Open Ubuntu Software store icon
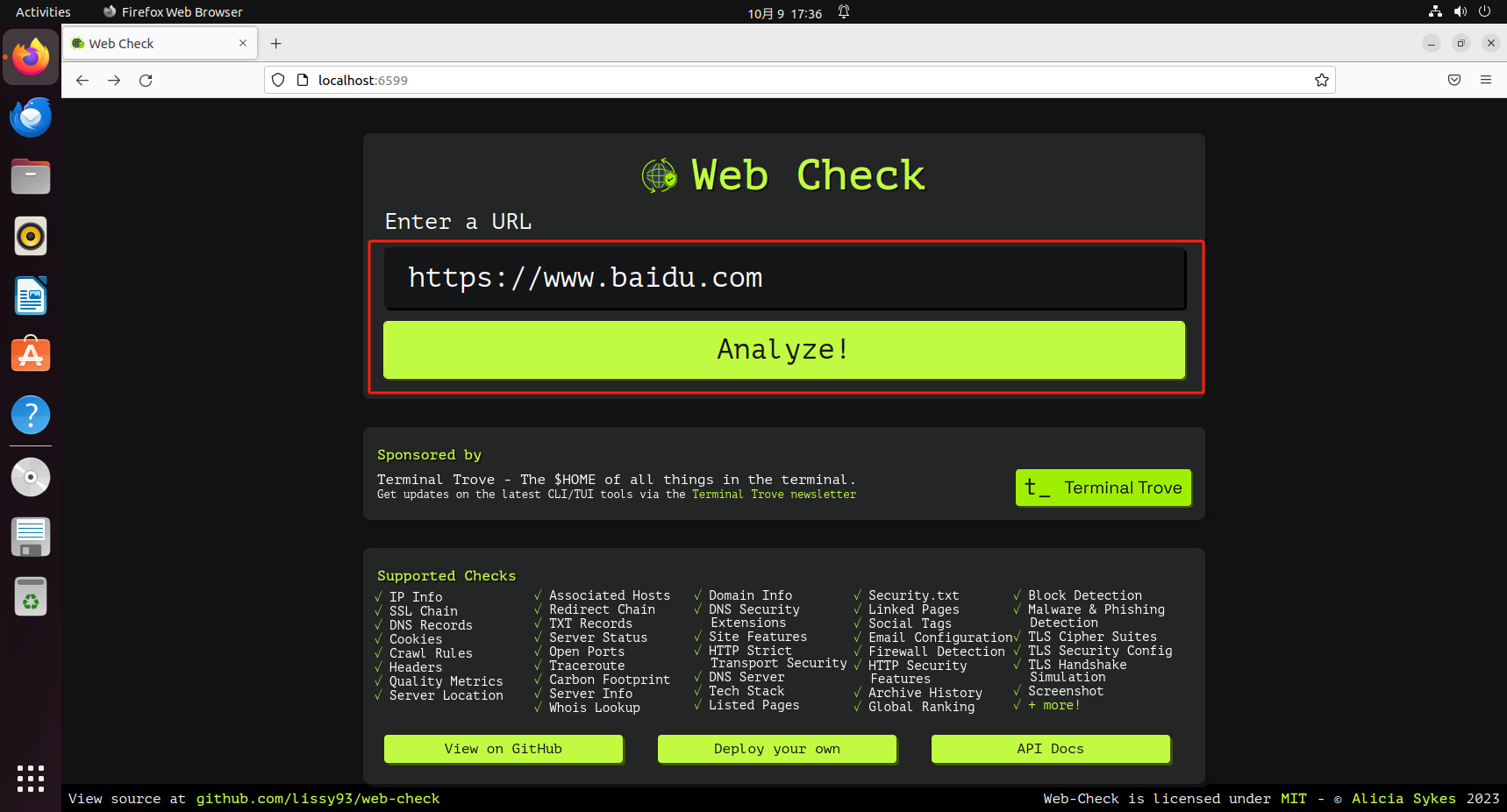The height and width of the screenshot is (812, 1507). point(31,355)
